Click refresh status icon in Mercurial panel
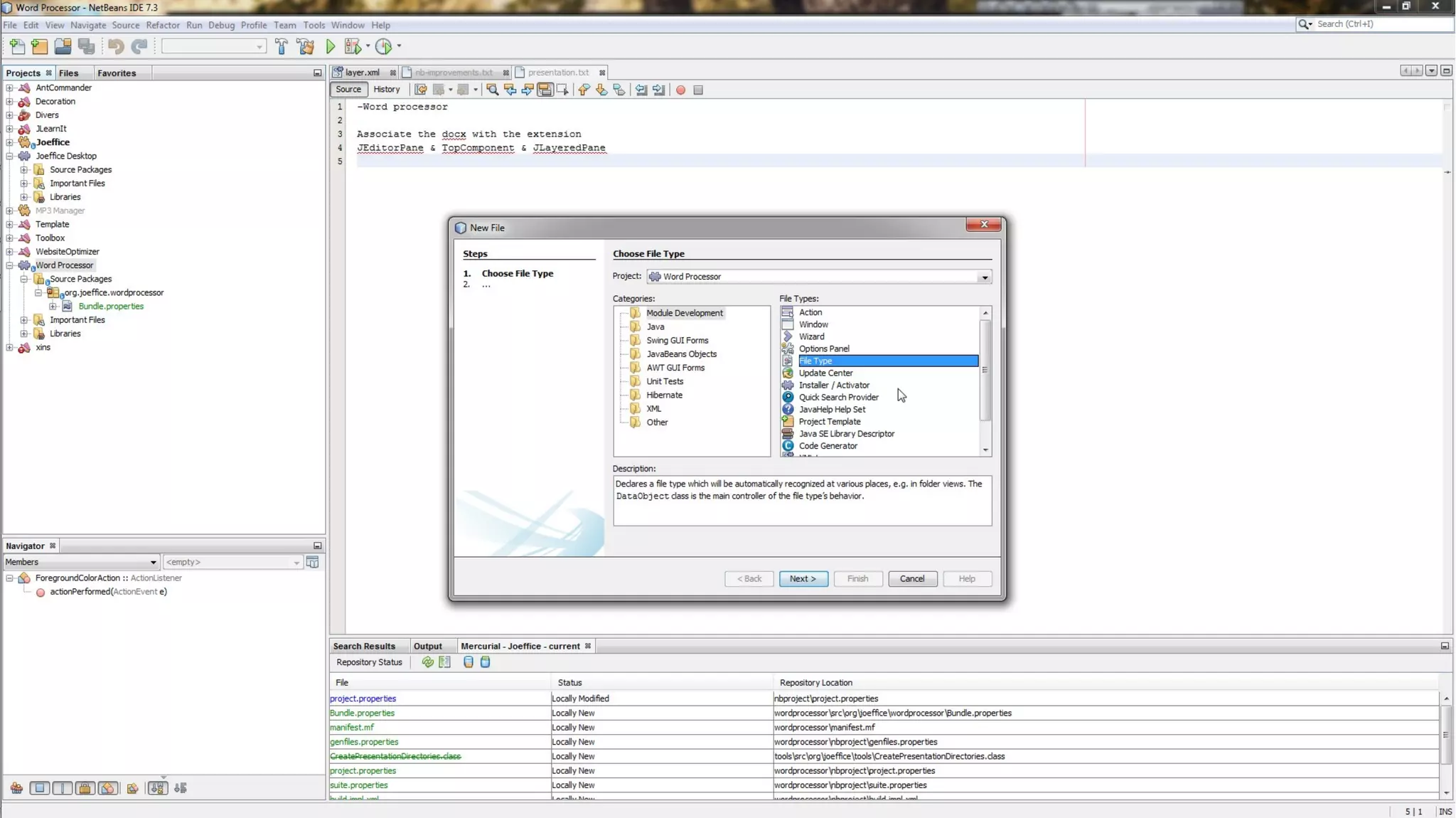Image resolution: width=1456 pixels, height=818 pixels. (x=427, y=662)
